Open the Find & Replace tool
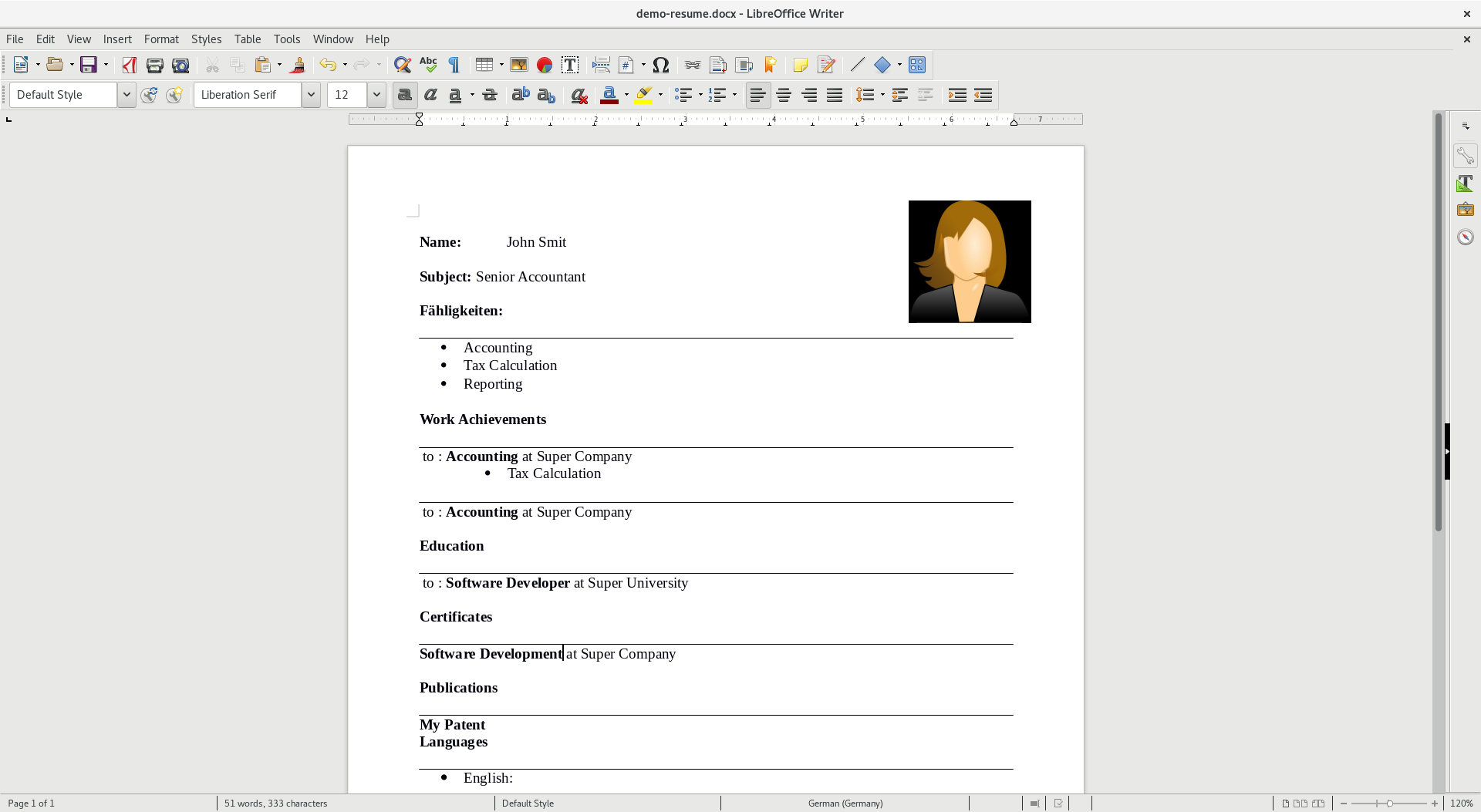The width and height of the screenshot is (1481, 812). click(402, 65)
